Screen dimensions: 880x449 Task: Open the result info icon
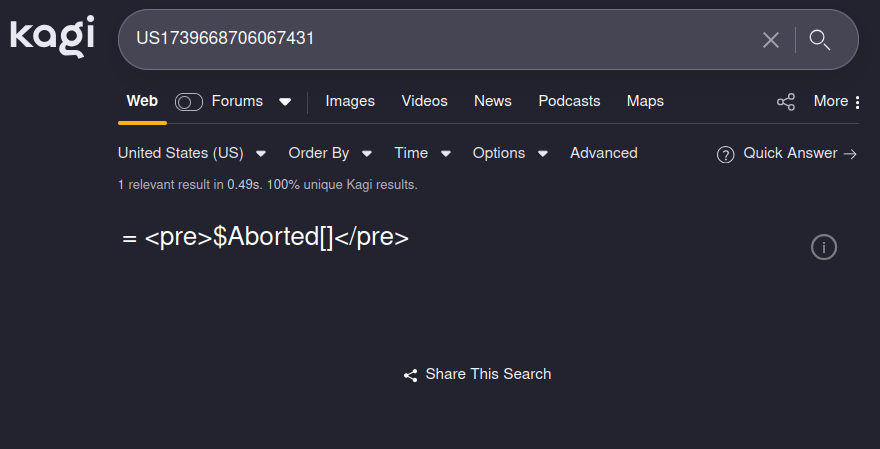824,247
